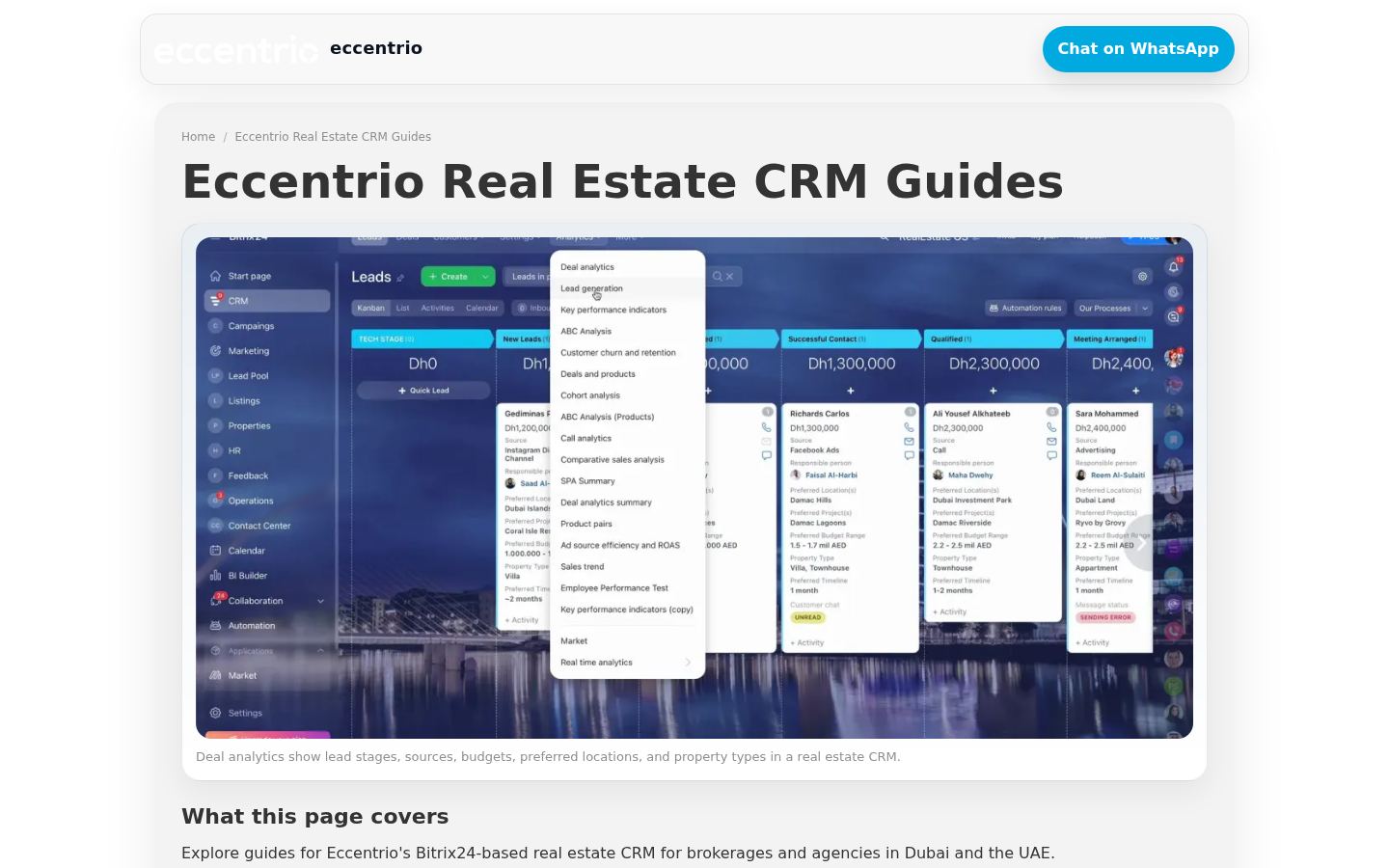
Task: Click the Start page home icon
Action: (x=215, y=276)
